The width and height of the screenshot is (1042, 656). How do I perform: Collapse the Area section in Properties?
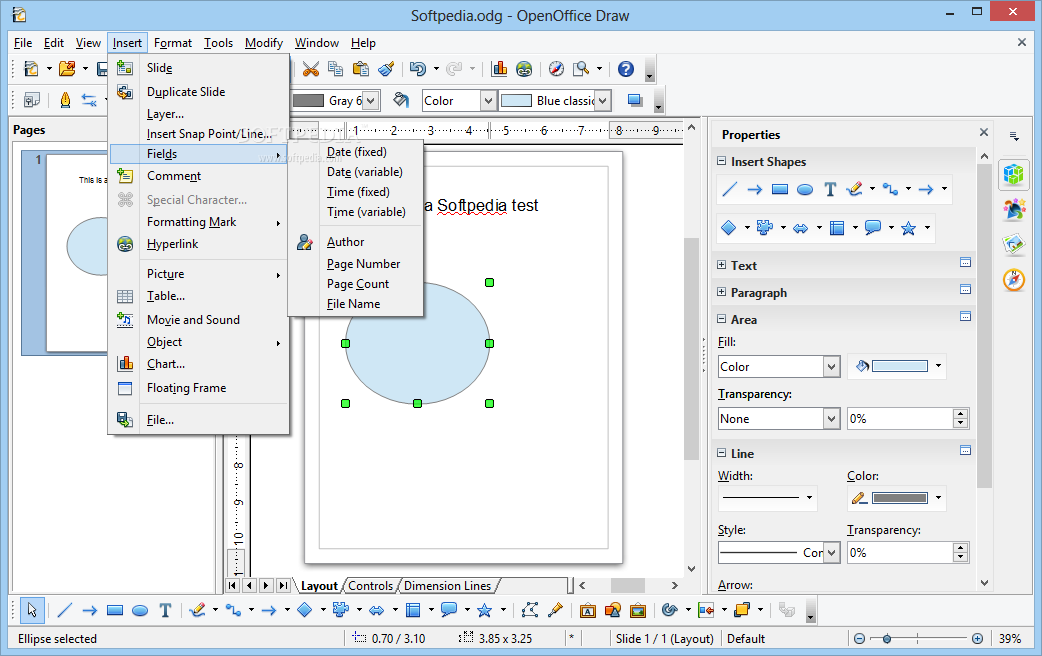click(722, 320)
